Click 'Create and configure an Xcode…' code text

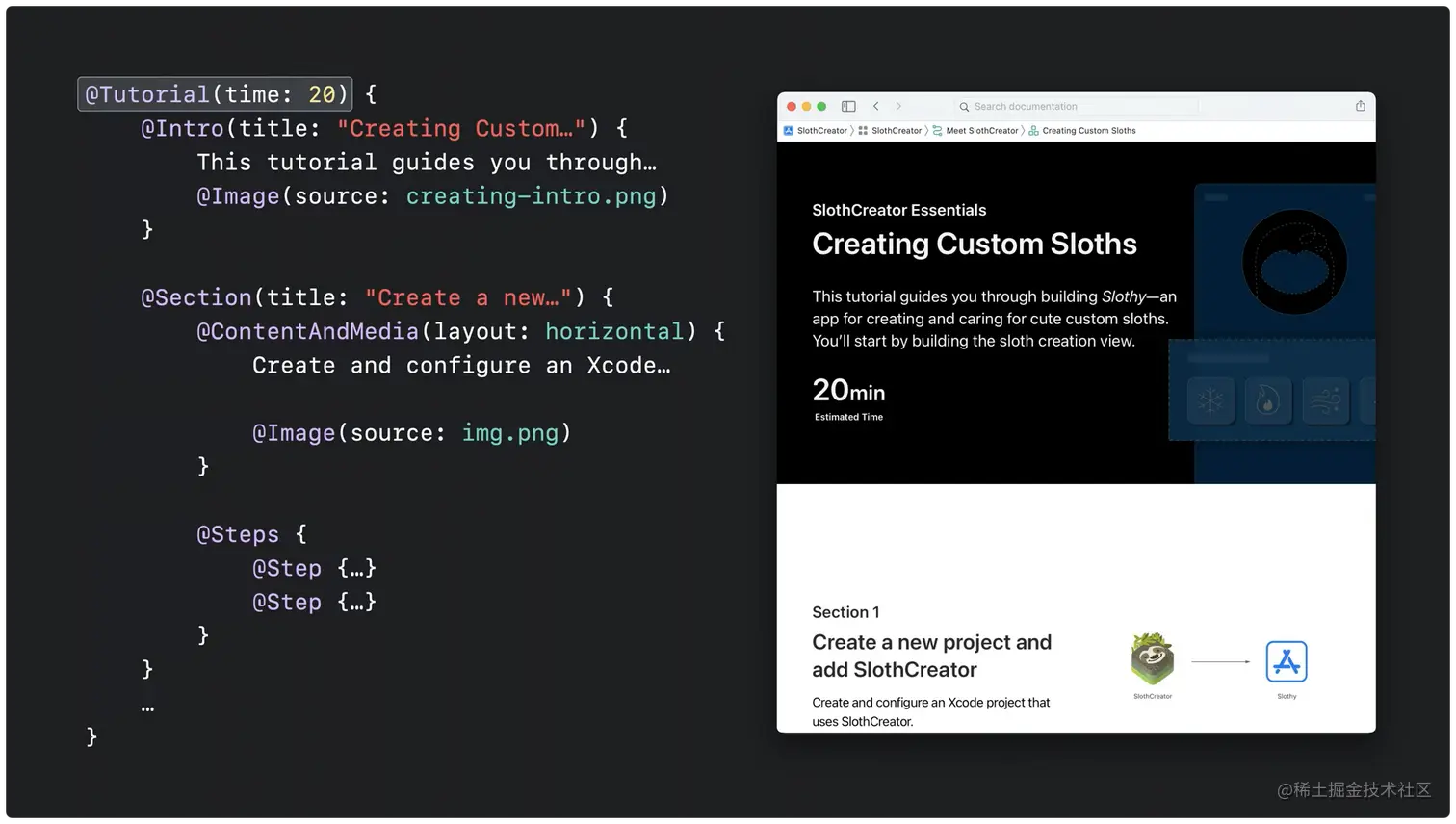pyautogui.click(x=461, y=366)
